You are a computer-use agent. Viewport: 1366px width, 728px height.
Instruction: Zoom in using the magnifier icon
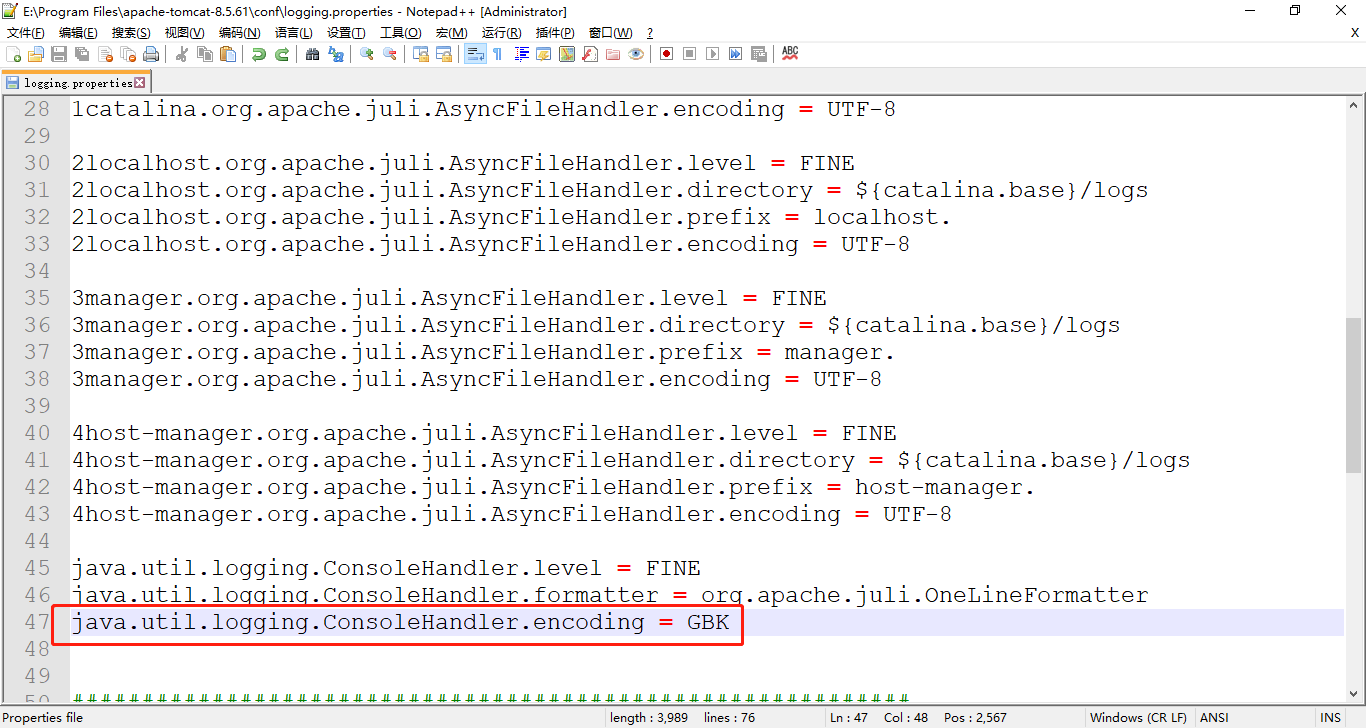(365, 53)
